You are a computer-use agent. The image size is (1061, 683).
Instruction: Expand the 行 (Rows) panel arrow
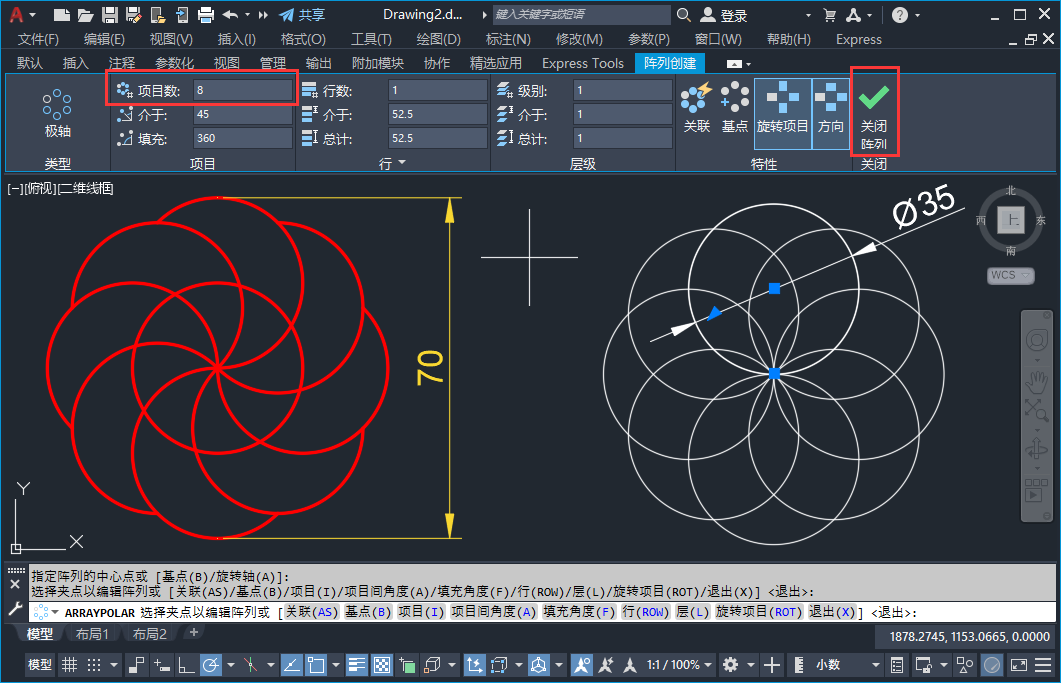click(402, 163)
